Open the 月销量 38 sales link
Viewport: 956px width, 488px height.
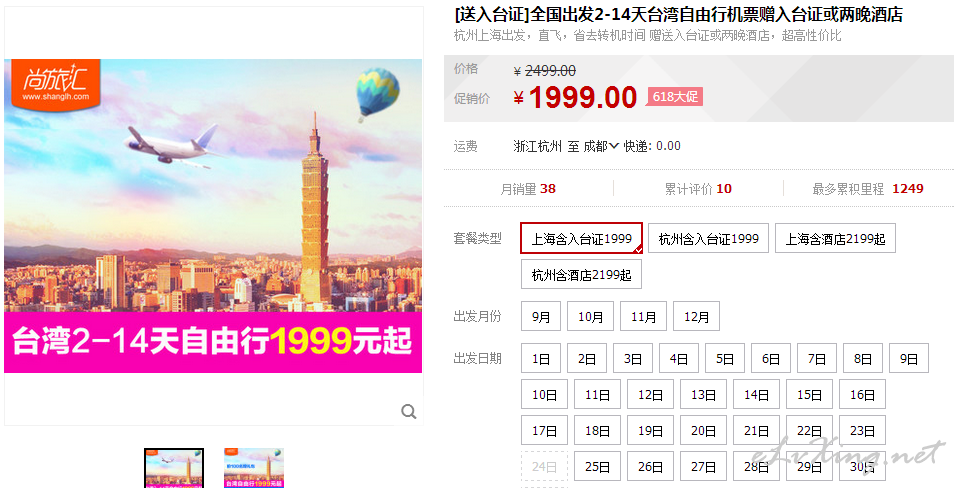(x=528, y=189)
